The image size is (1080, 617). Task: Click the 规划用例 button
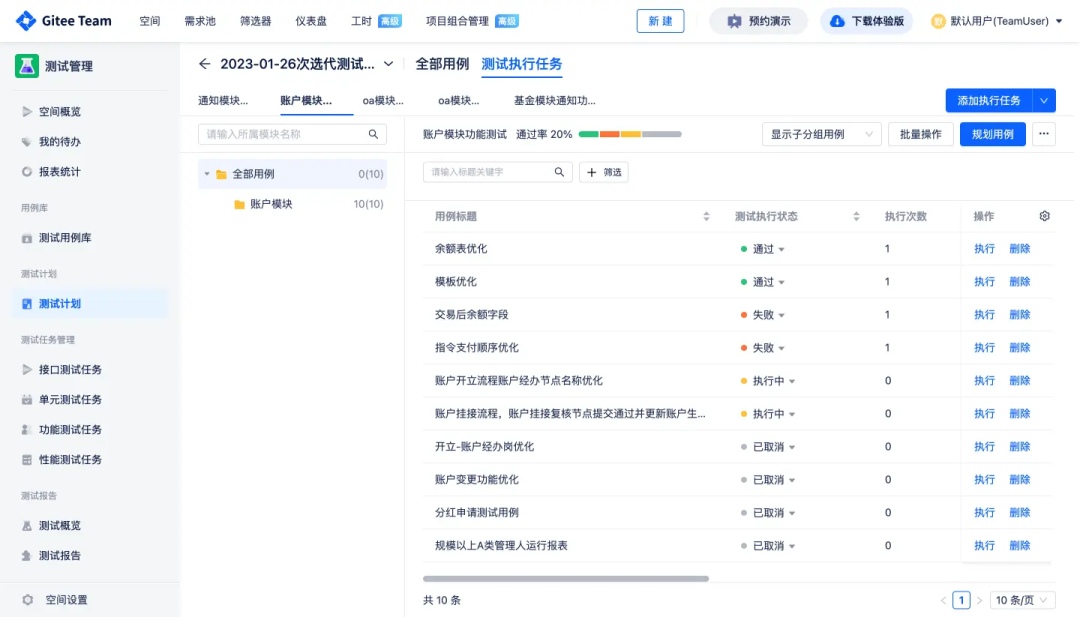point(993,134)
